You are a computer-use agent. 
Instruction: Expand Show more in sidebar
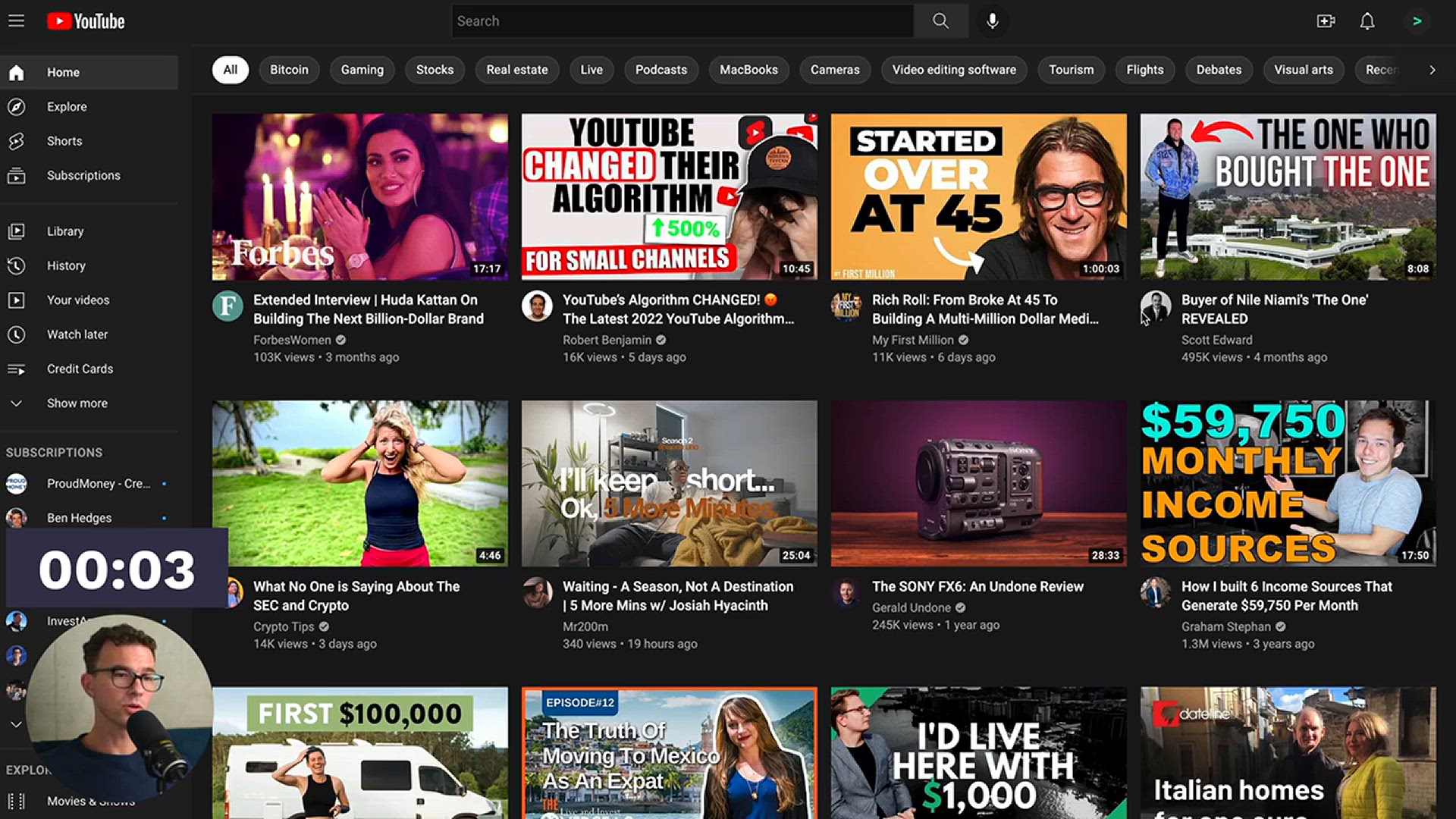coord(89,403)
